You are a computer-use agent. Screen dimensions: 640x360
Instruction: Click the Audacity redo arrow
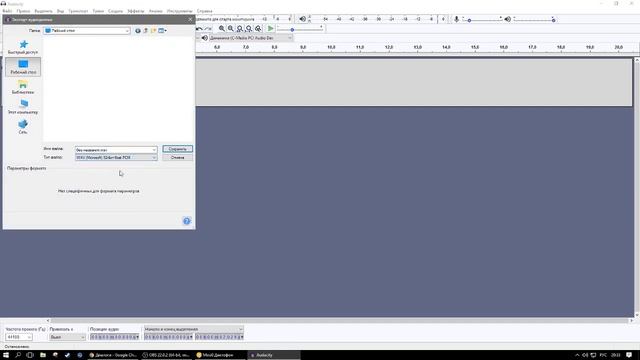[x=208, y=29]
